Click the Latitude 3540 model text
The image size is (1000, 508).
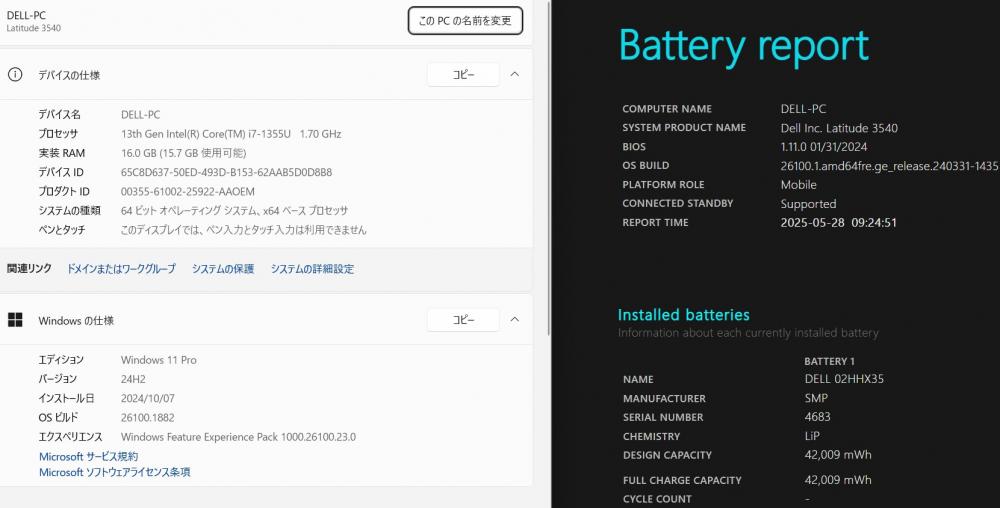pos(34,28)
